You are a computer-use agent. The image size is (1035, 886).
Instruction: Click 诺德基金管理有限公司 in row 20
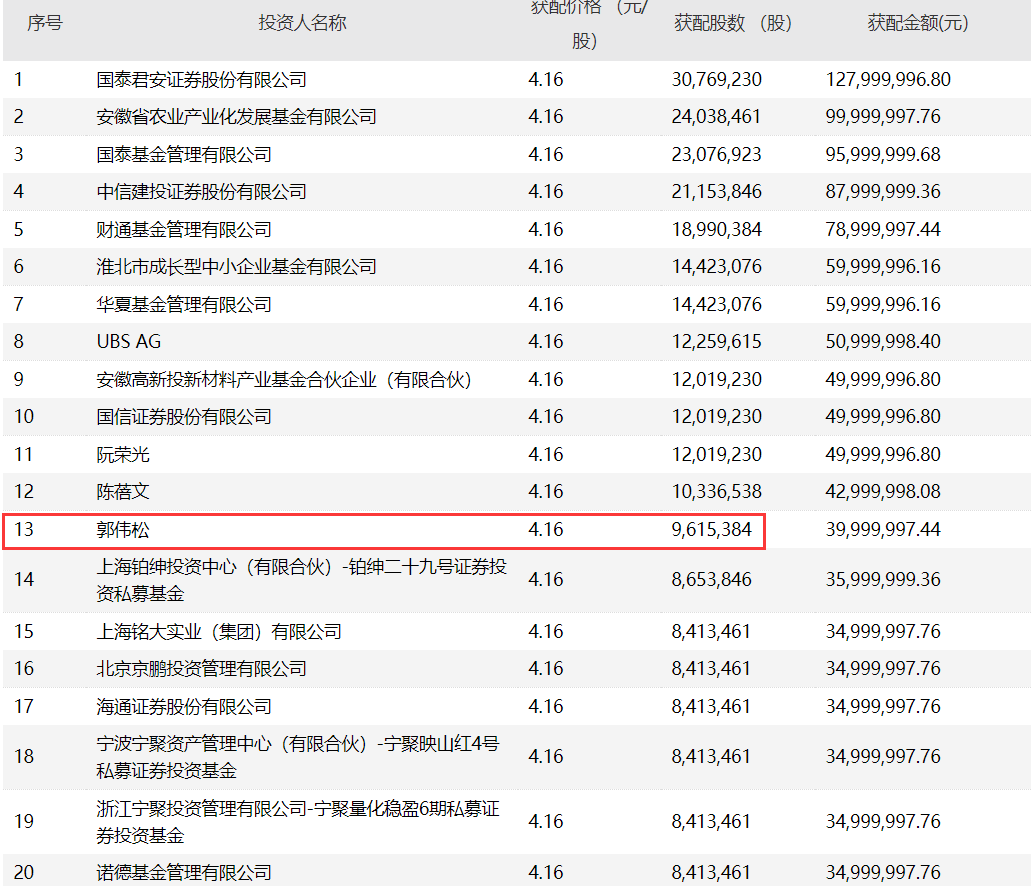(184, 873)
